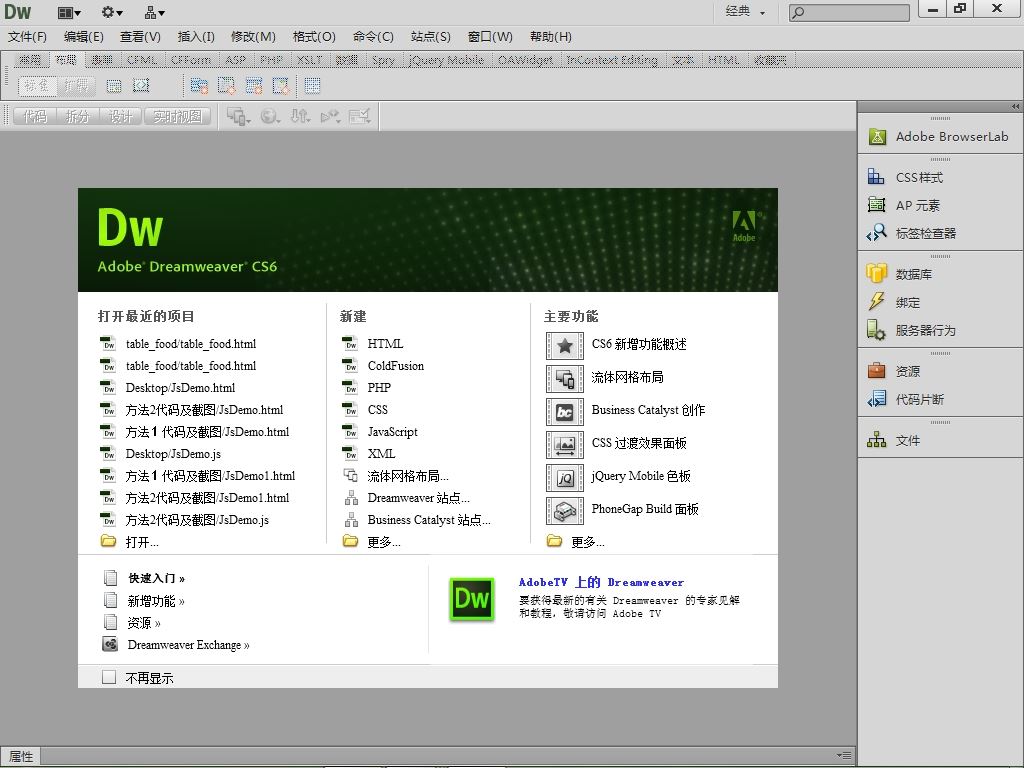Image resolution: width=1024 pixels, height=768 pixels.
Task: Select the InContext Editing insert tab
Action: 612,60
